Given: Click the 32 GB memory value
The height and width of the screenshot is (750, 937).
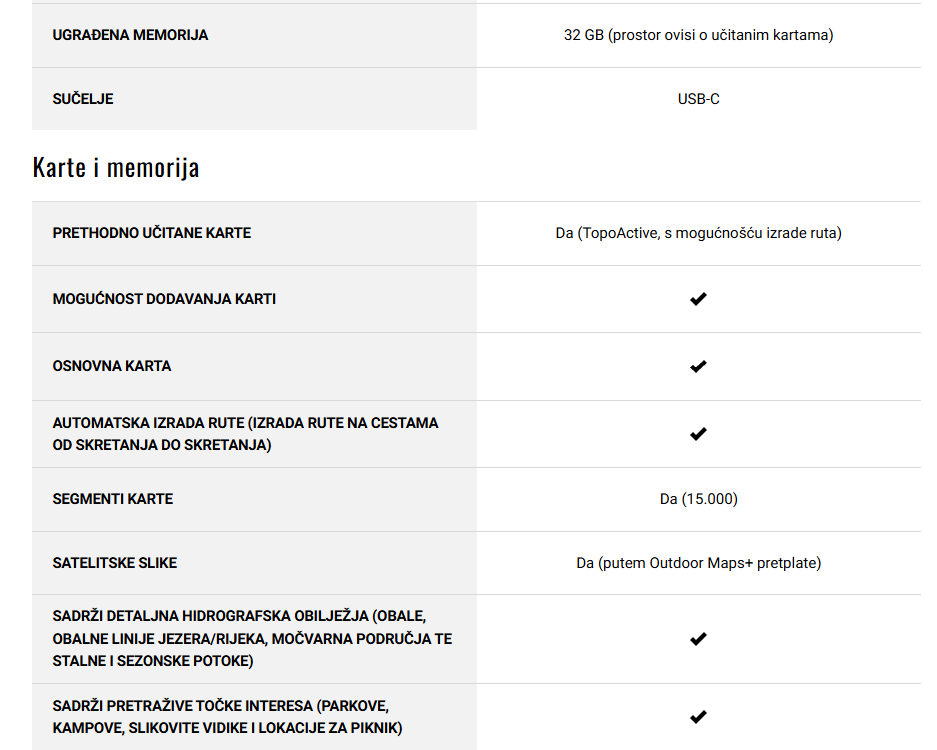Looking at the screenshot, I should [699, 35].
